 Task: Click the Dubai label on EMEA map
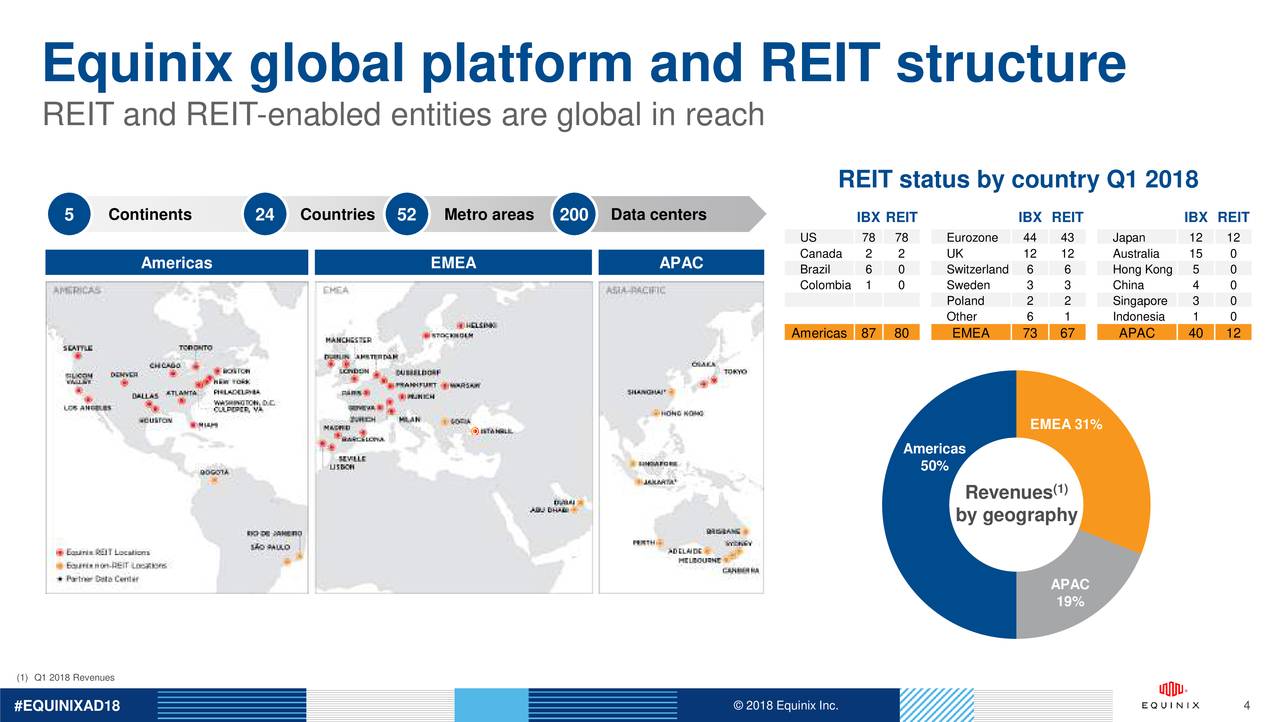(565, 503)
